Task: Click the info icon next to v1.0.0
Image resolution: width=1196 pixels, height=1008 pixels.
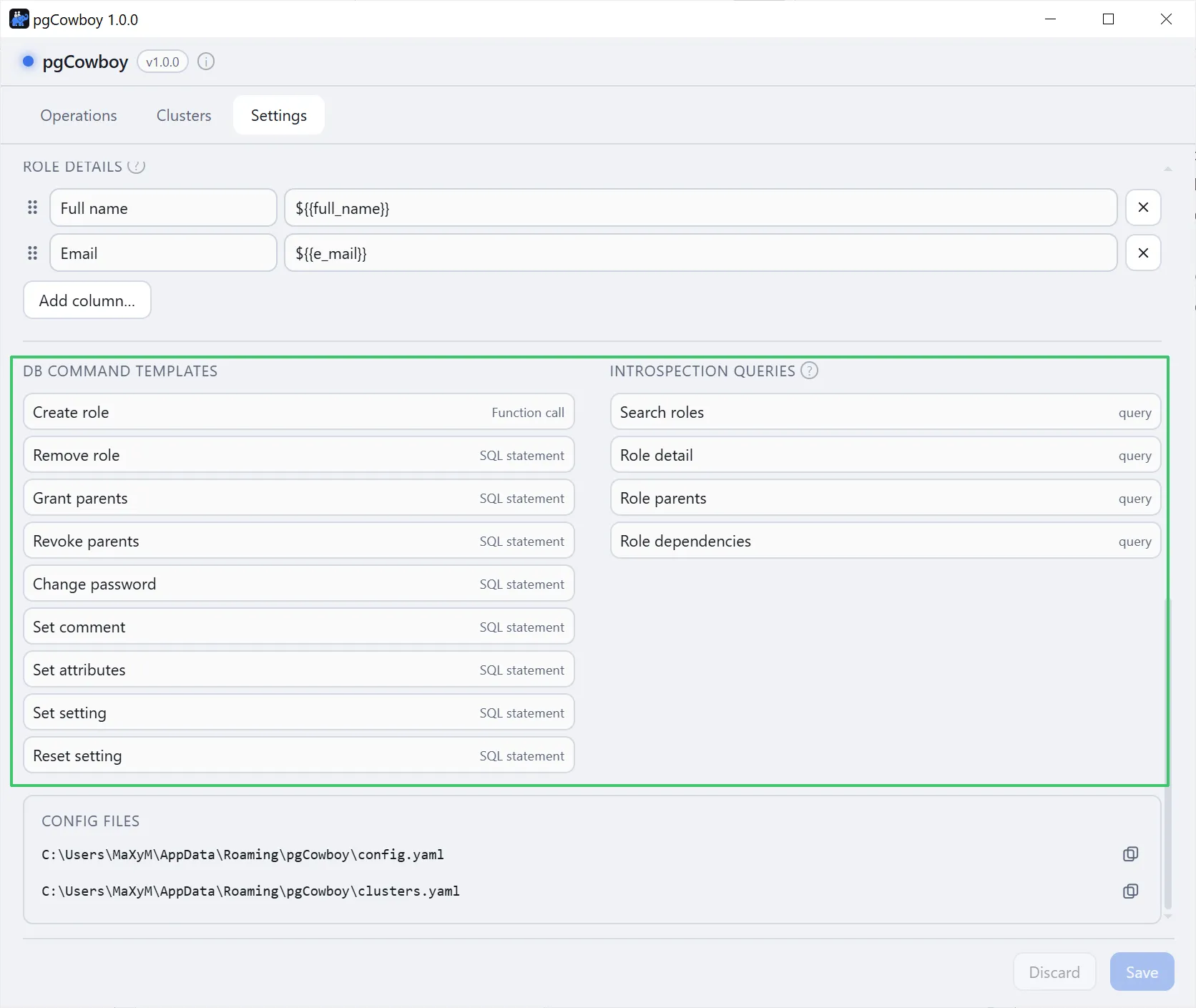Action: (206, 62)
